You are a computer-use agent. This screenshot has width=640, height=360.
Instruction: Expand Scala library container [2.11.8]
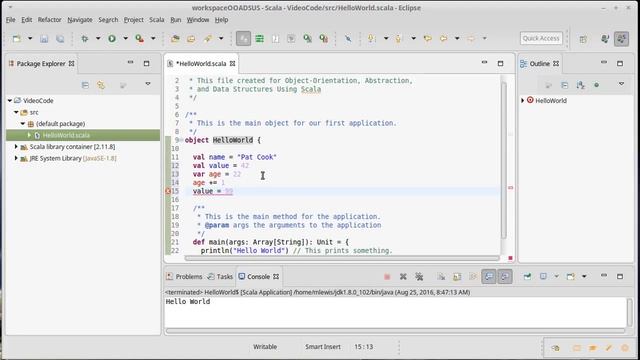tap(16, 147)
